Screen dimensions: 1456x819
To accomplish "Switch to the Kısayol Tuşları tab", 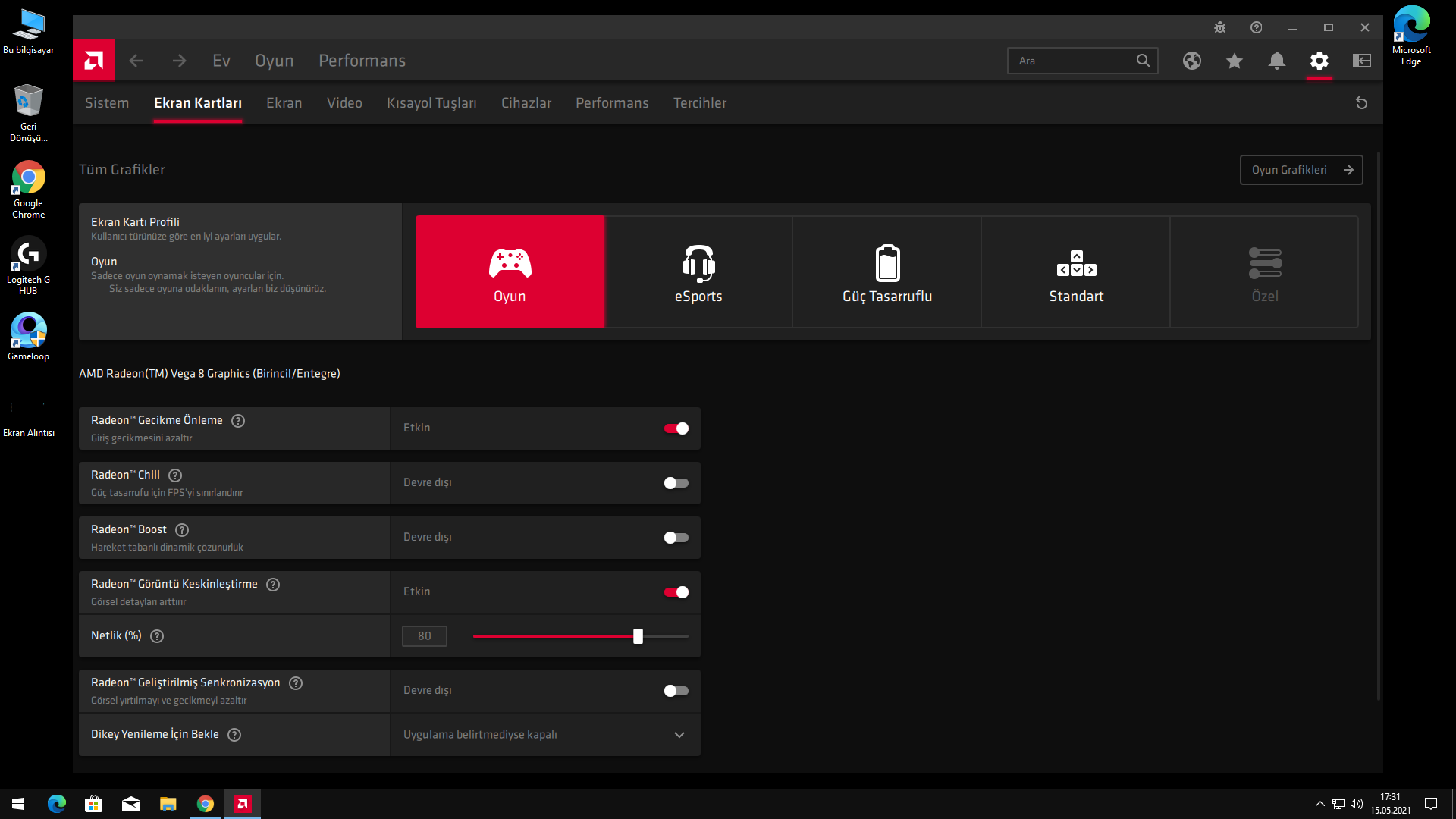I will pyautogui.click(x=431, y=103).
